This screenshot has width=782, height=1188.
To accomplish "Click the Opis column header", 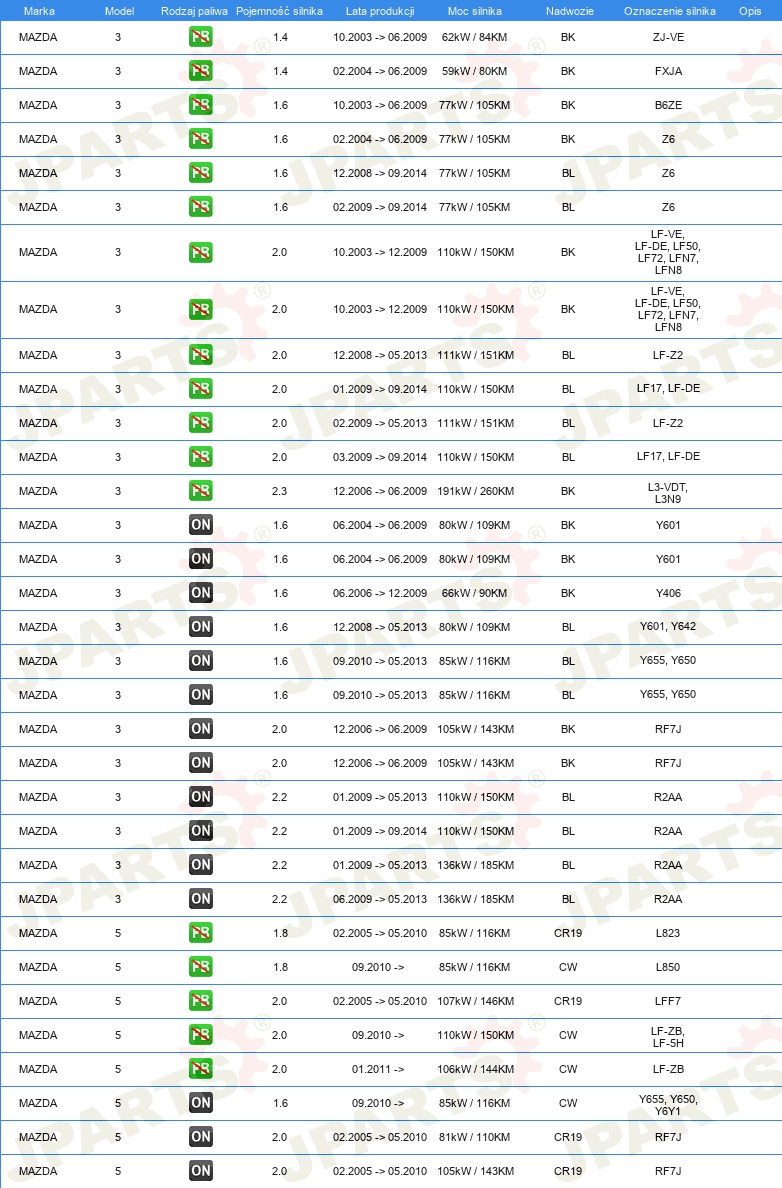I will click(x=750, y=11).
